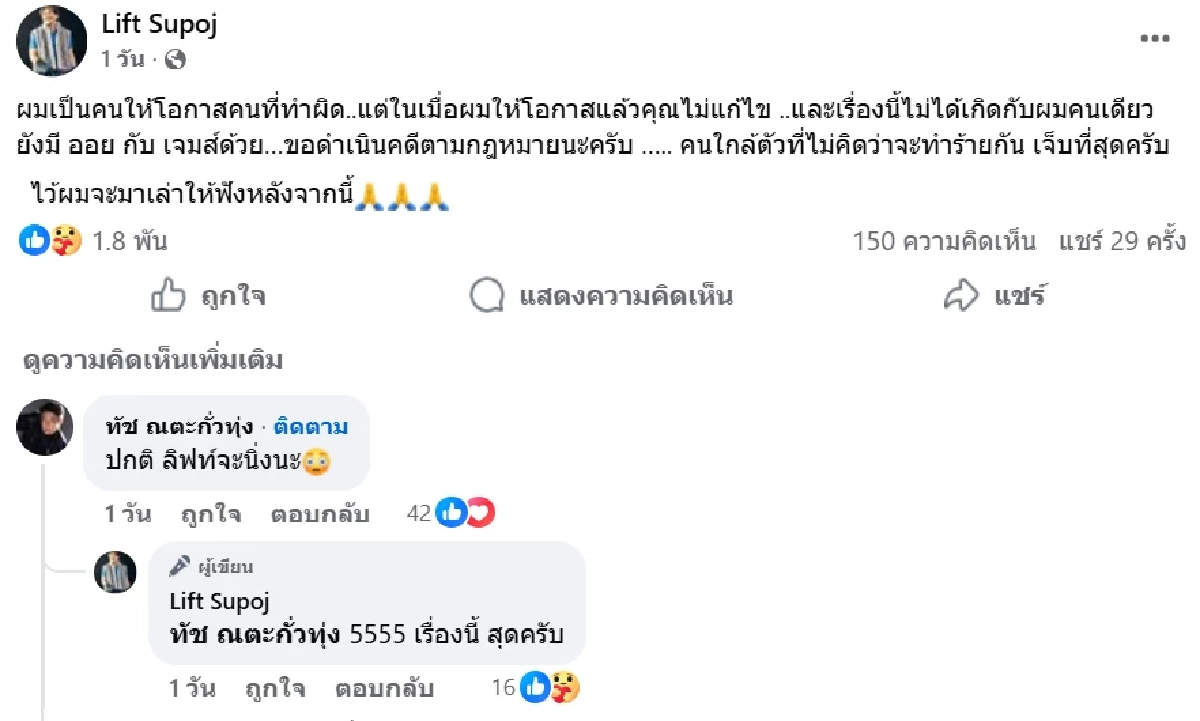Image resolution: width=1200 pixels, height=721 pixels.
Task: Open the three-dots post options menu
Action: [1154, 38]
